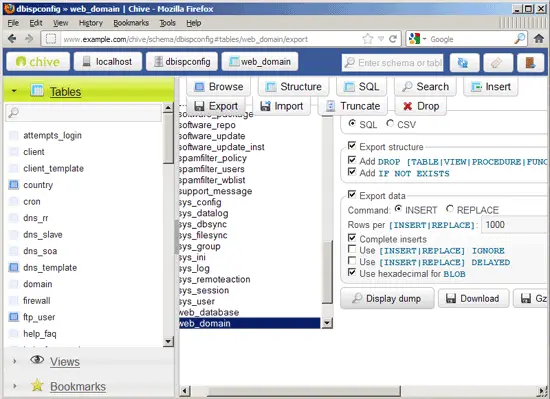The width and height of the screenshot is (550, 399).
Task: Click the ftp_user table icon in sidebar
Action: tap(14, 317)
